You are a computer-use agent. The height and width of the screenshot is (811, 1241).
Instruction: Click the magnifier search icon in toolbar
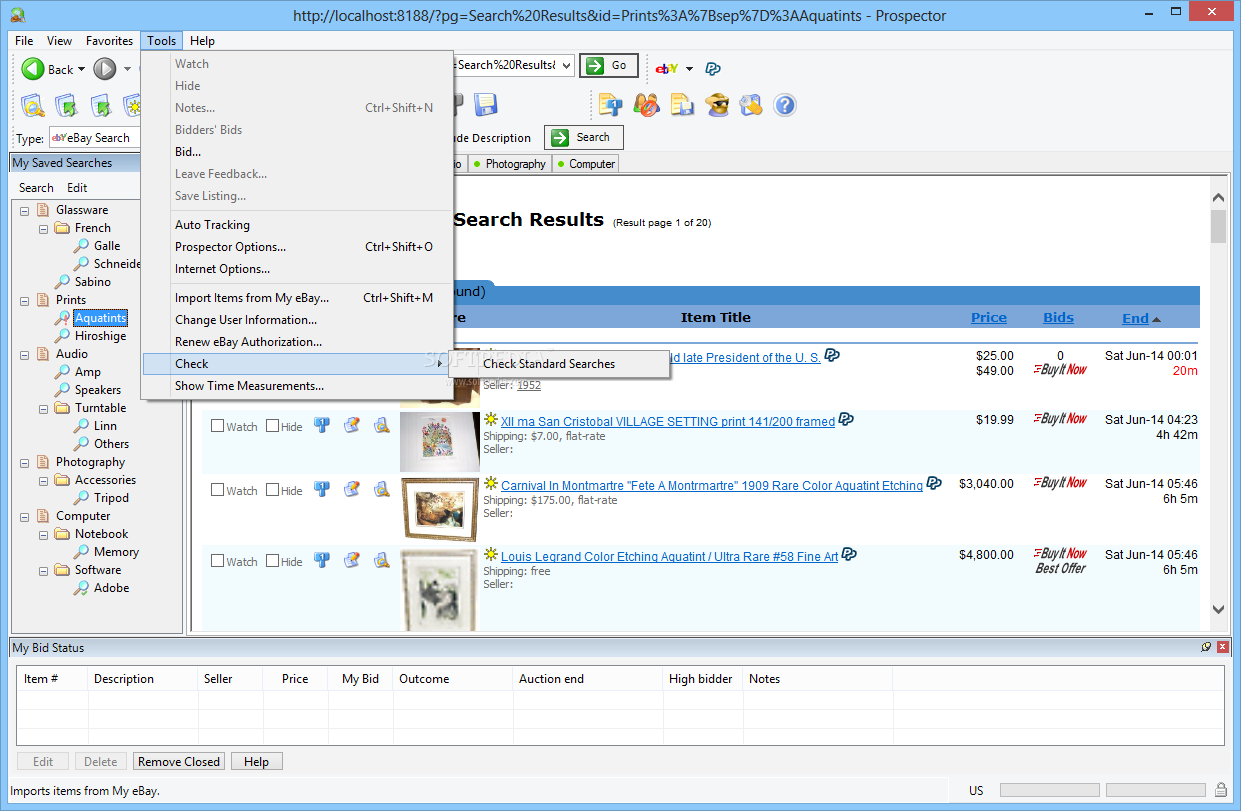coord(33,105)
